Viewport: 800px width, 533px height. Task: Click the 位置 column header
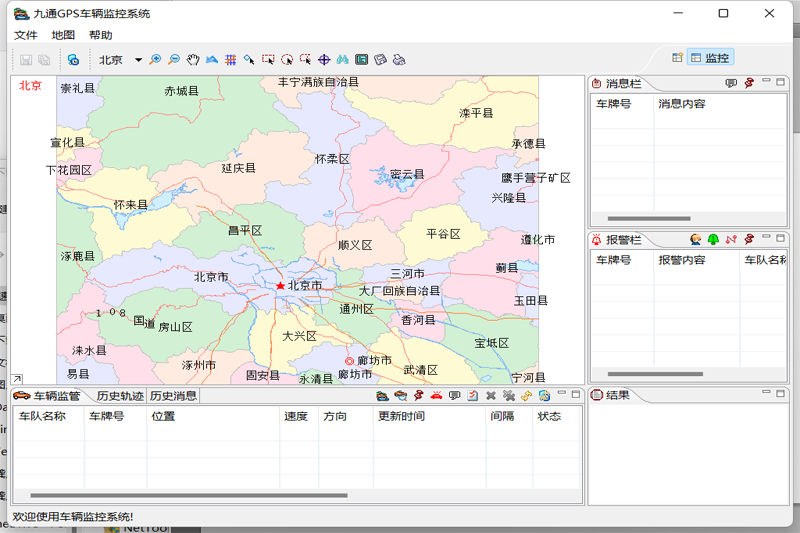pos(213,416)
